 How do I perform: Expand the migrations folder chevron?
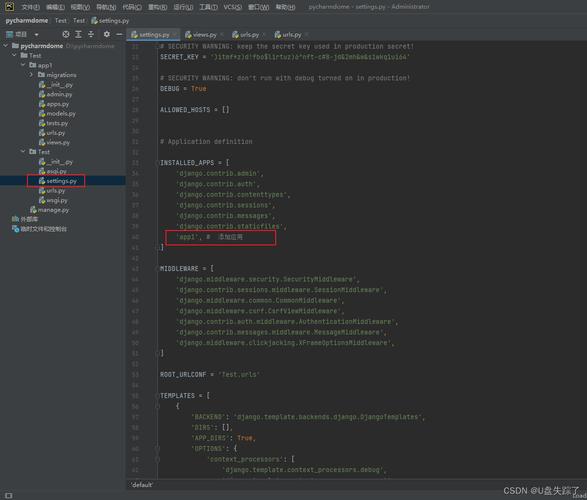(31, 75)
